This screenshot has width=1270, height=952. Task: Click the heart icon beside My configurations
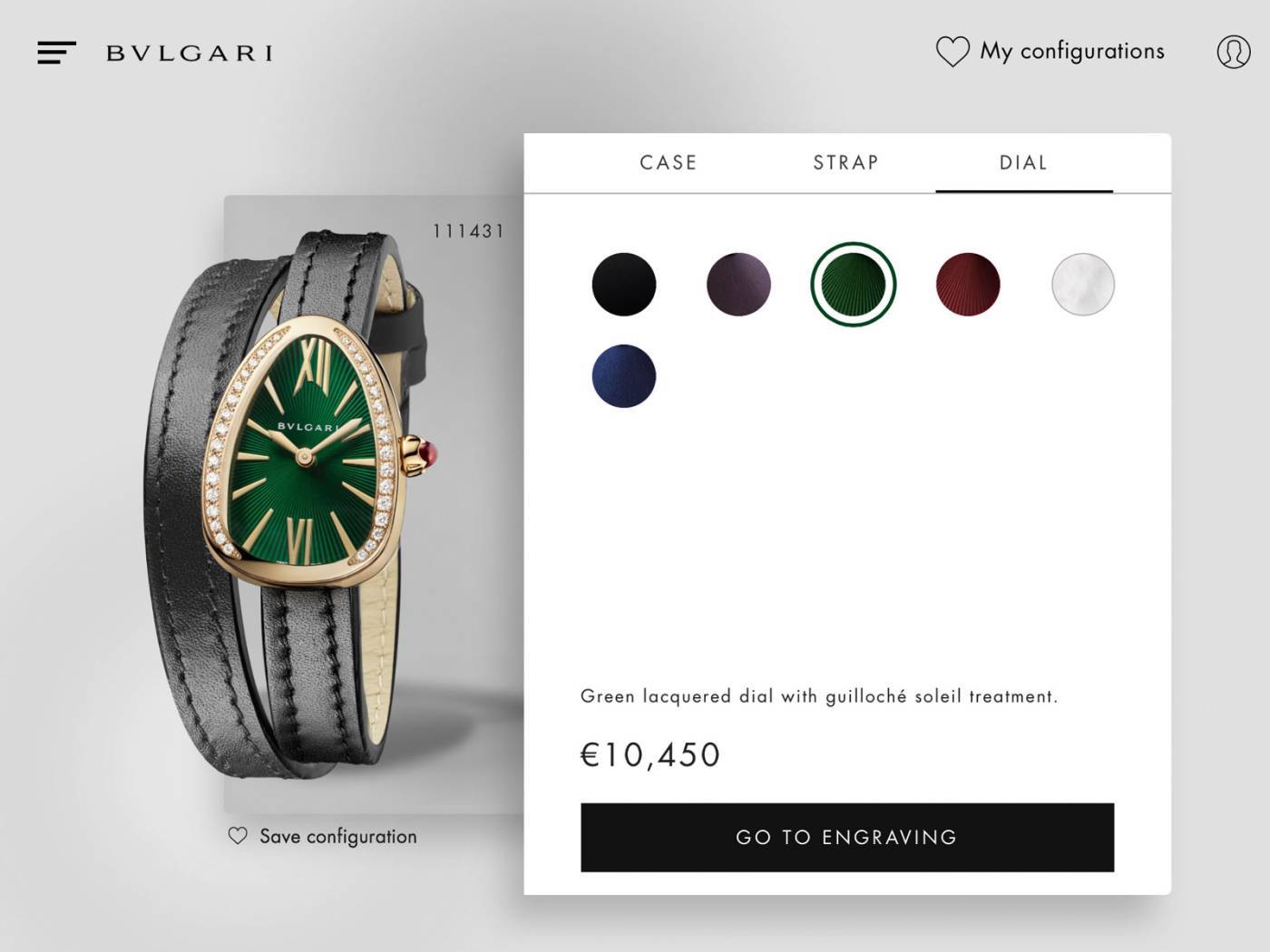(x=952, y=52)
